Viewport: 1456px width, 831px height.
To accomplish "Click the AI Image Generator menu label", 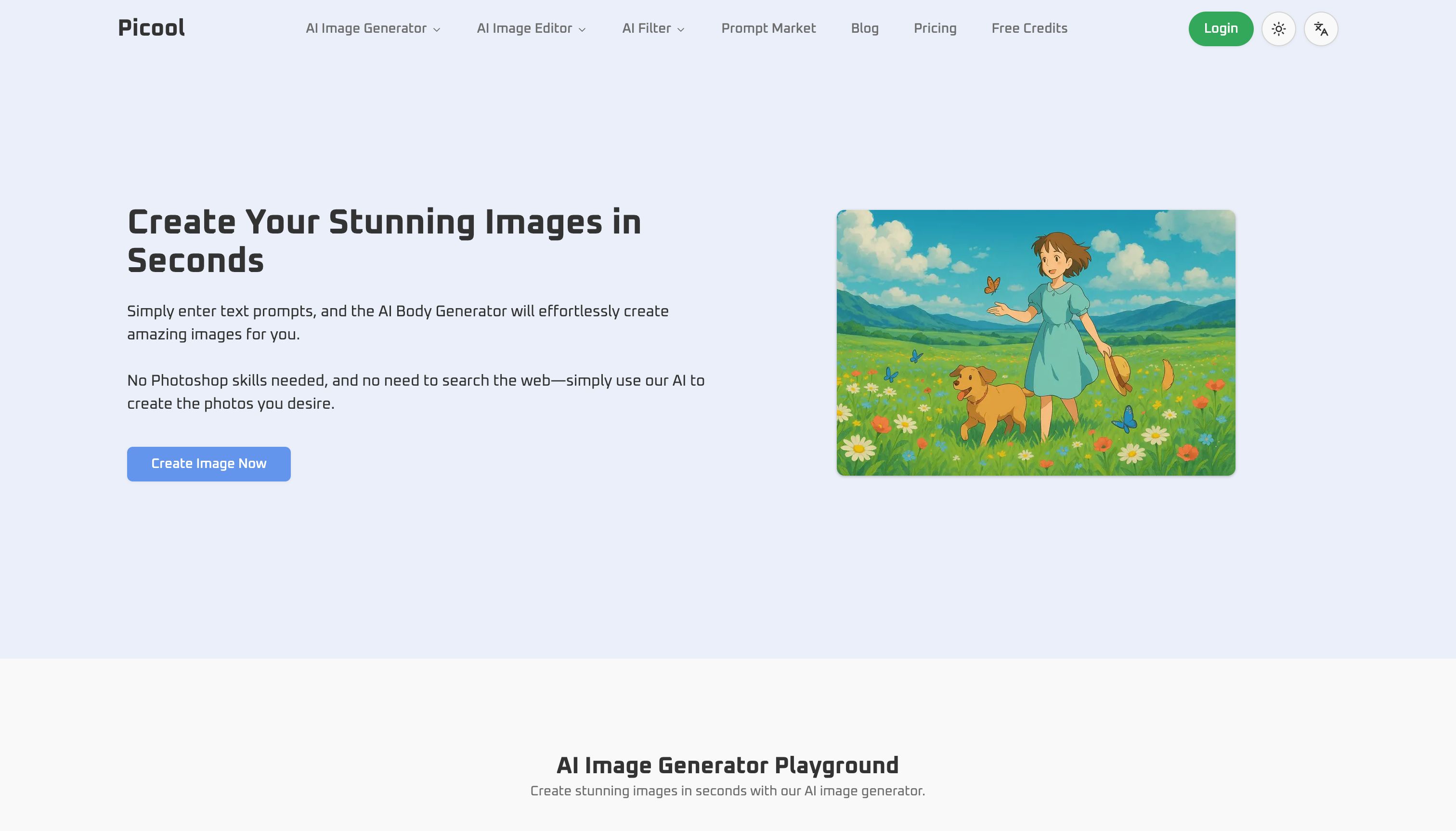I will (x=366, y=28).
